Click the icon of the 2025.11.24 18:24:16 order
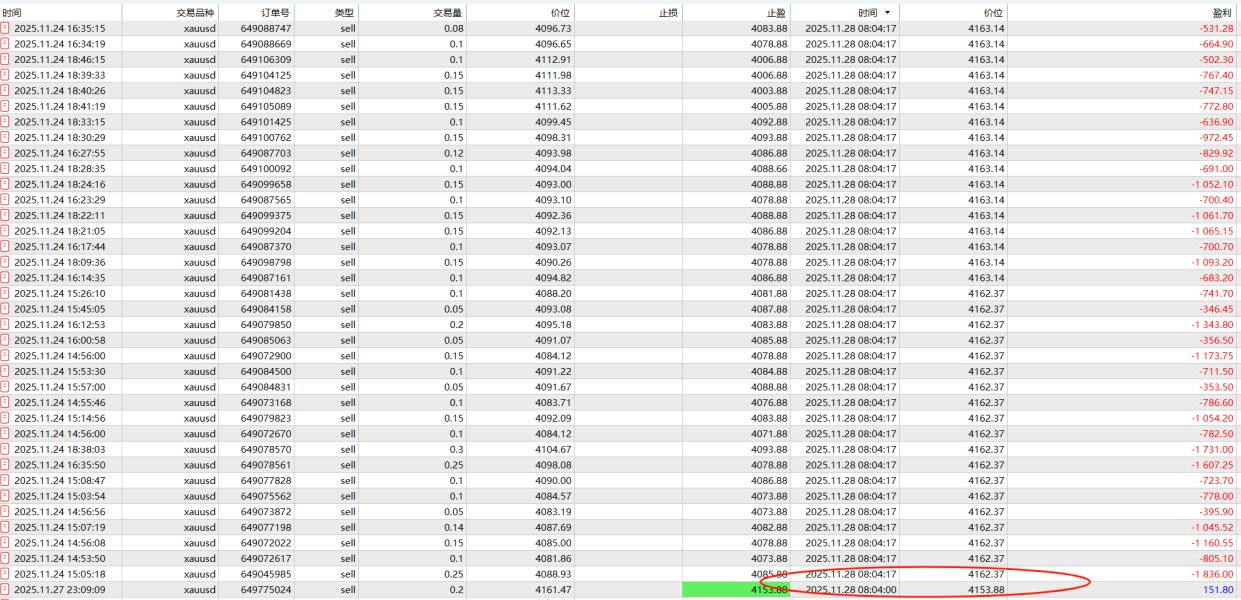The width and height of the screenshot is (1241, 600). 5,184
